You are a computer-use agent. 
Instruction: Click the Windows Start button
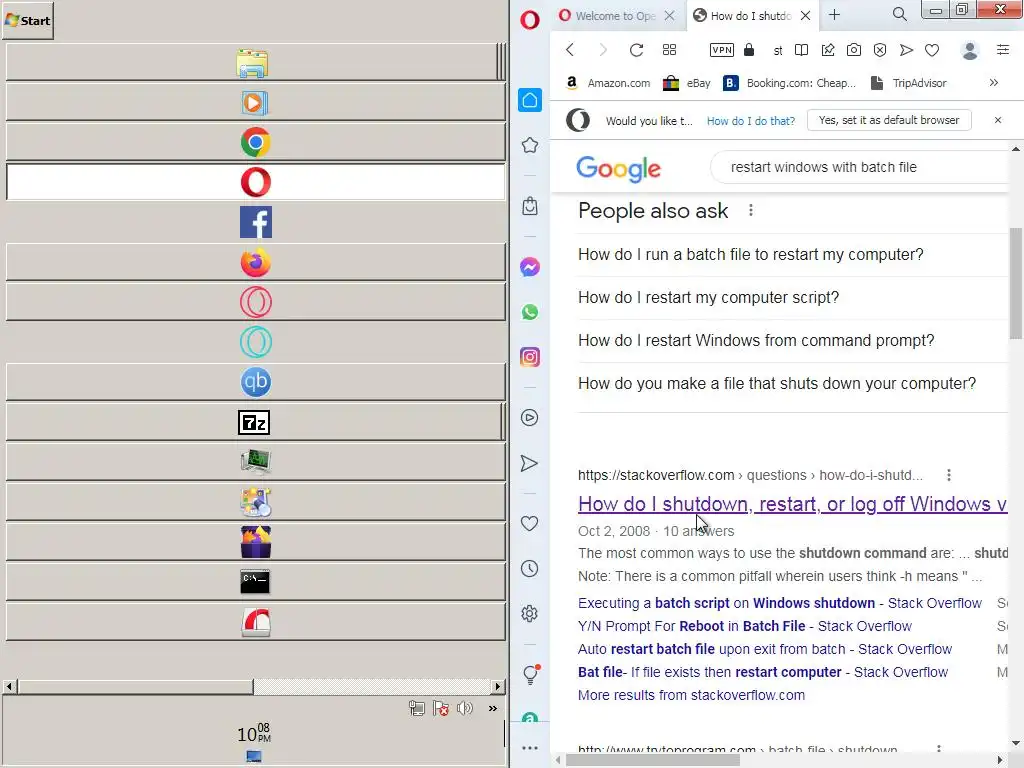pyautogui.click(x=28, y=20)
